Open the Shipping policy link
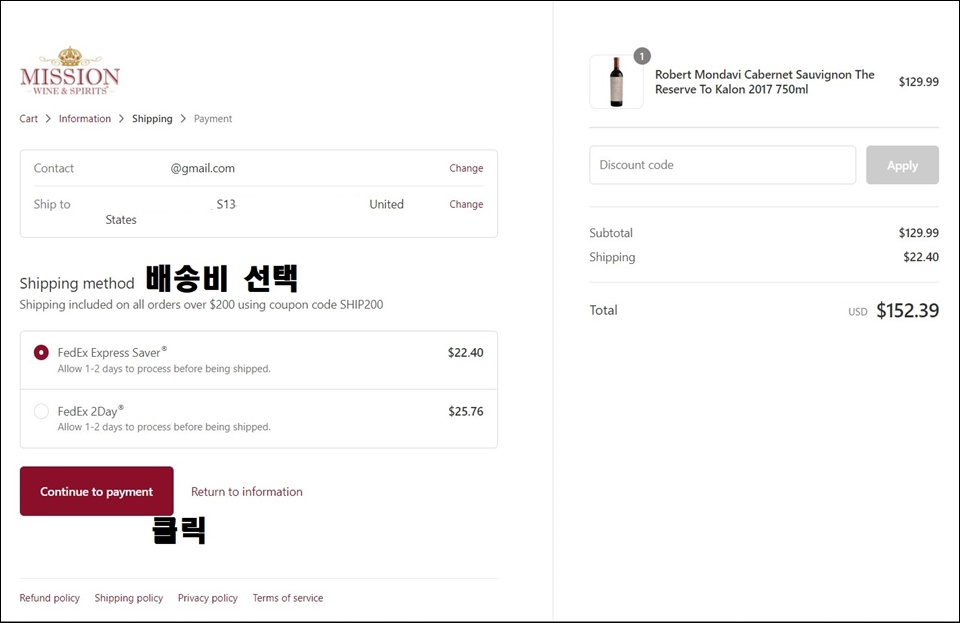The width and height of the screenshot is (960, 623). click(x=129, y=598)
